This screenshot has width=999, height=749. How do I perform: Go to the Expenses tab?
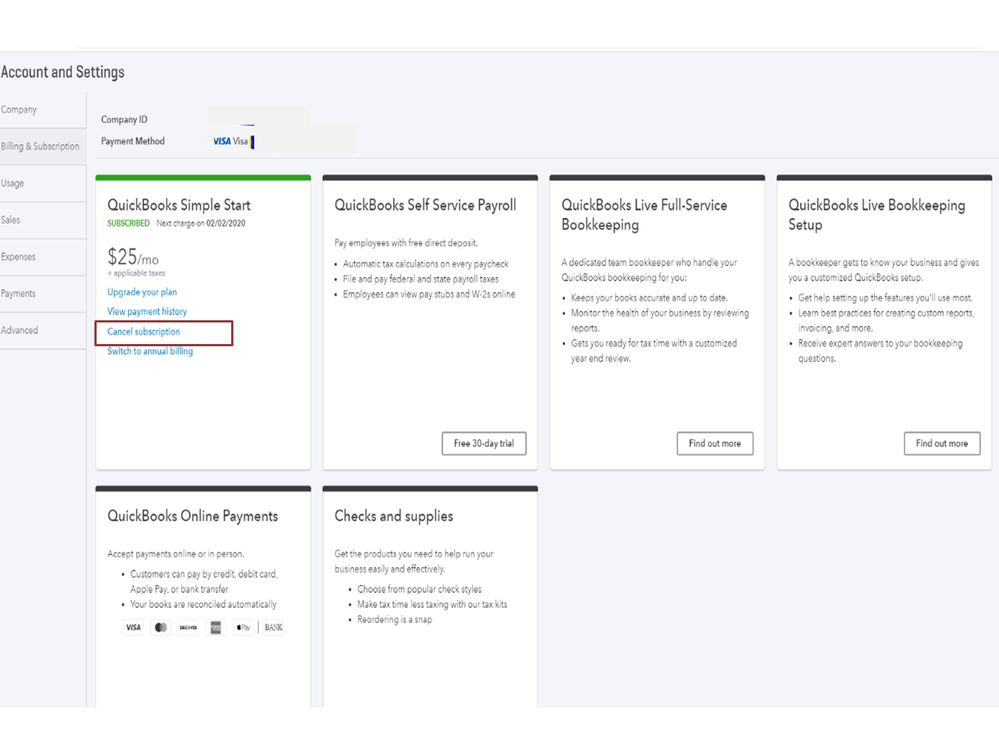click(x=18, y=257)
